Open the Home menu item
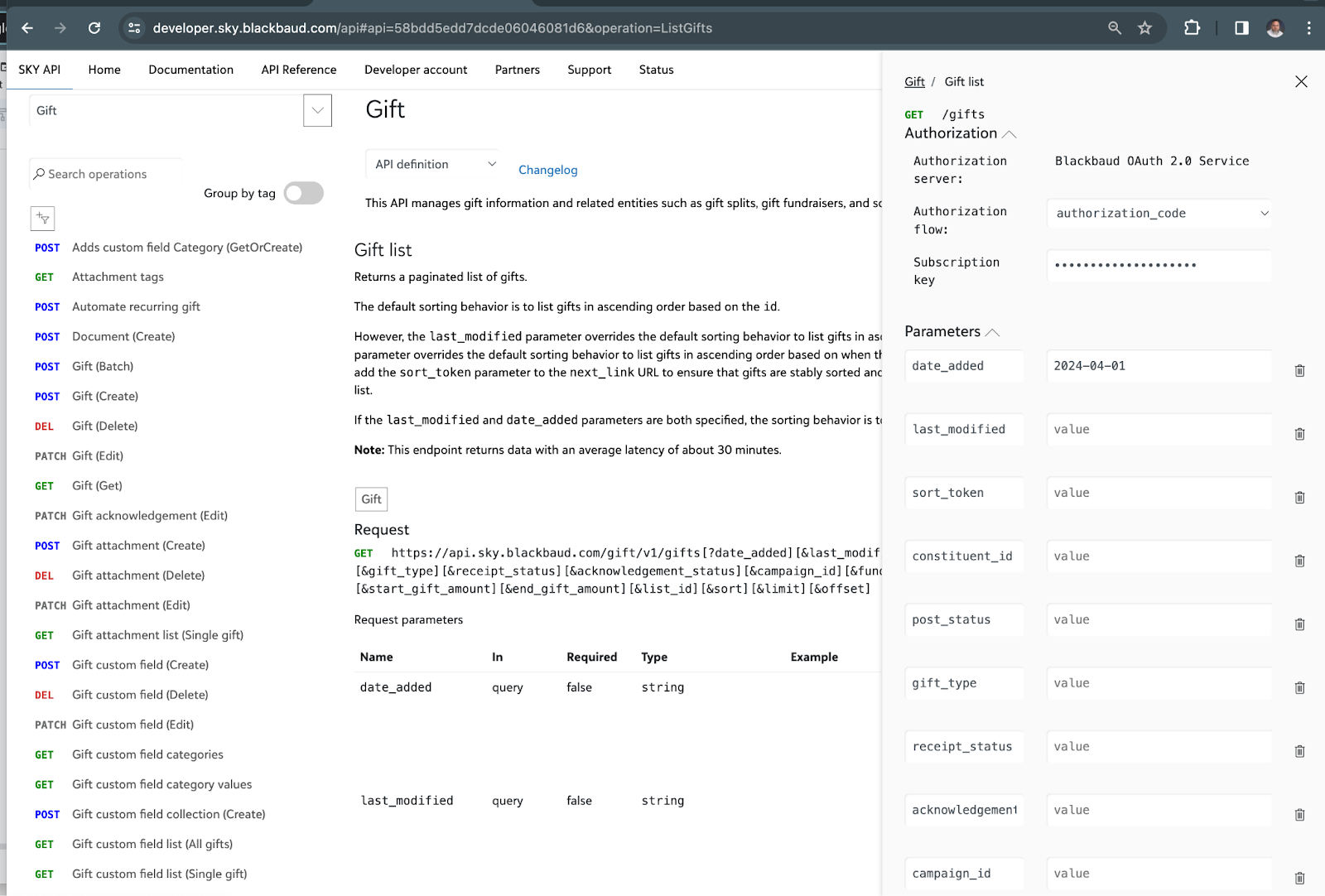The width and height of the screenshot is (1325, 896). click(x=104, y=70)
